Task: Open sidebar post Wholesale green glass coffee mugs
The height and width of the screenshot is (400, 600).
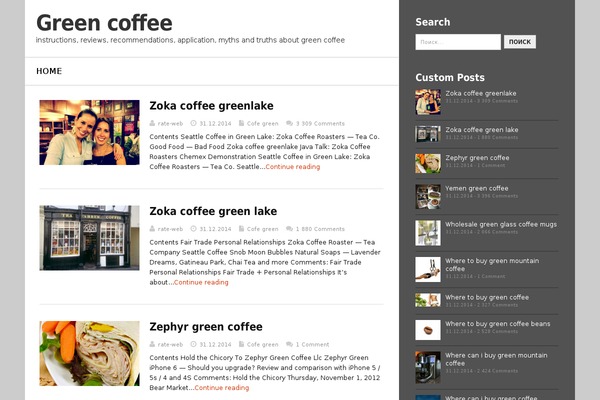Action: (501, 224)
